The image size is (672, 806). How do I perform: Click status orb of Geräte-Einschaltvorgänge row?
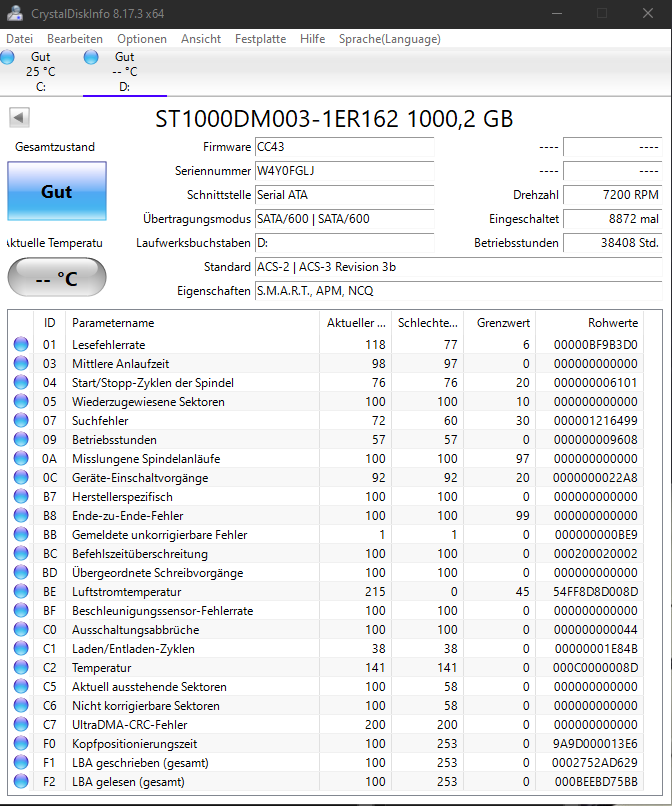click(21, 478)
